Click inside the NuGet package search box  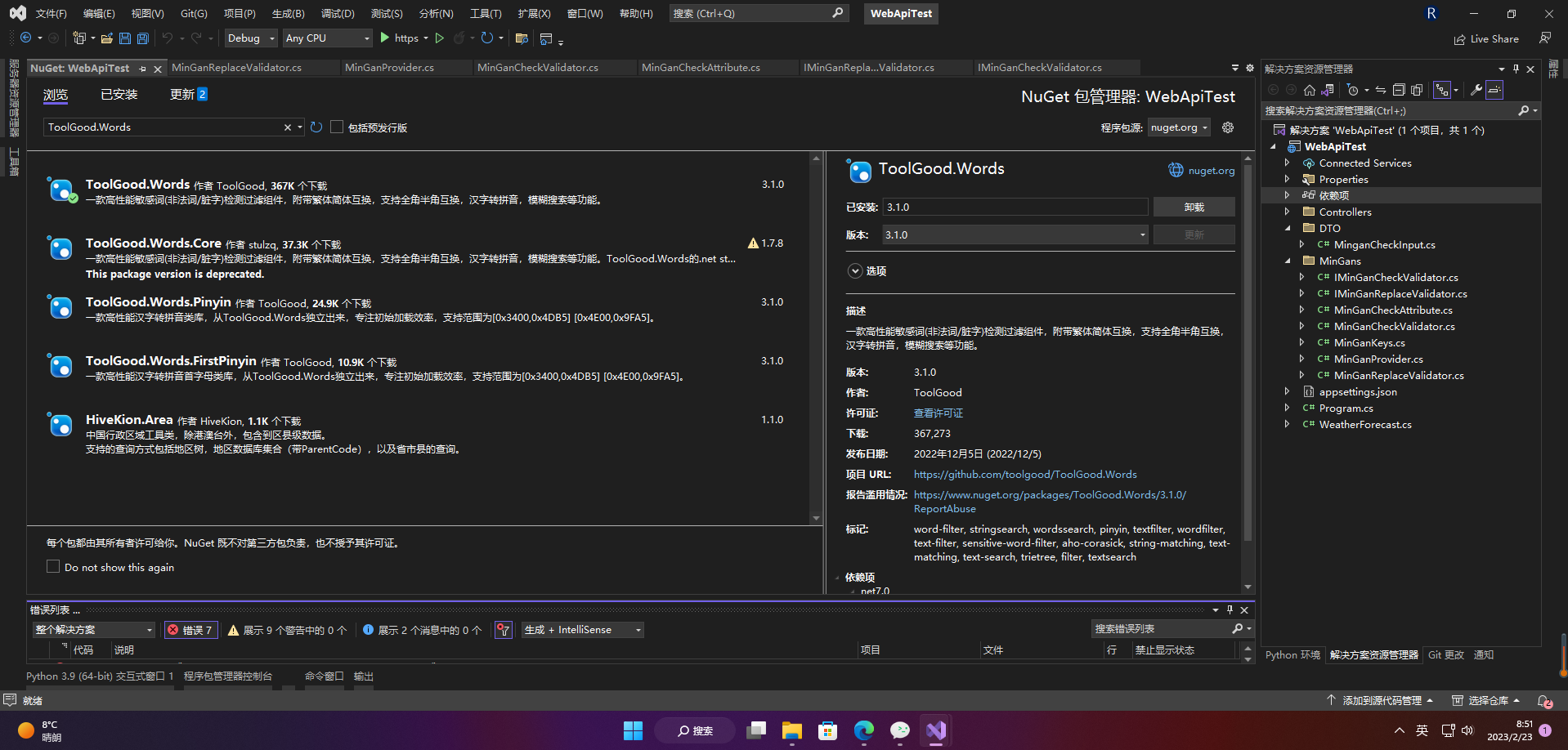(164, 127)
